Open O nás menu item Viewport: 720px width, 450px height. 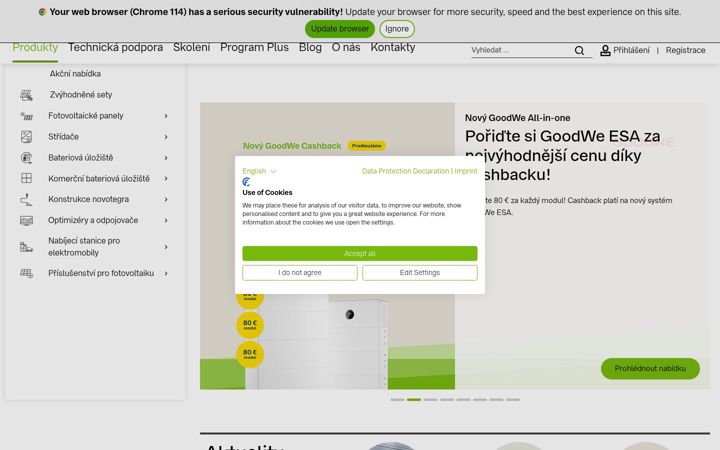(346, 48)
